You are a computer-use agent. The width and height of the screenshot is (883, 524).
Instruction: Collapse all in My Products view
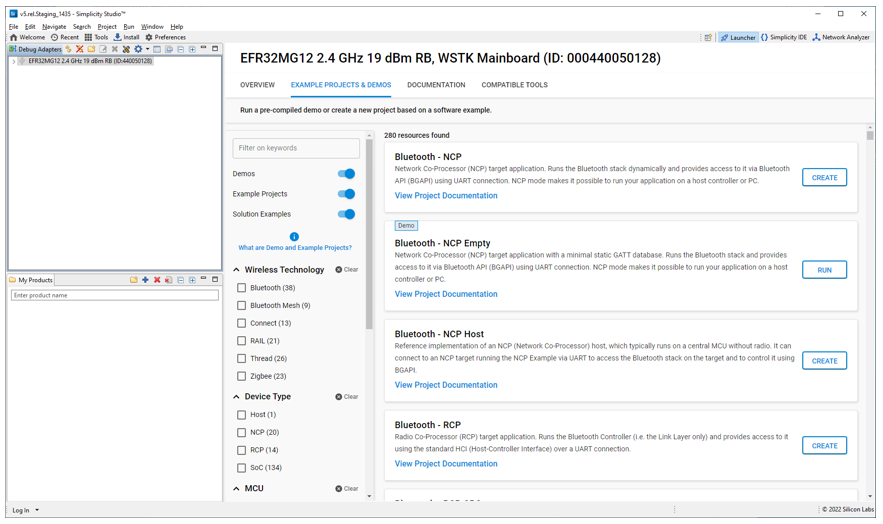180,280
